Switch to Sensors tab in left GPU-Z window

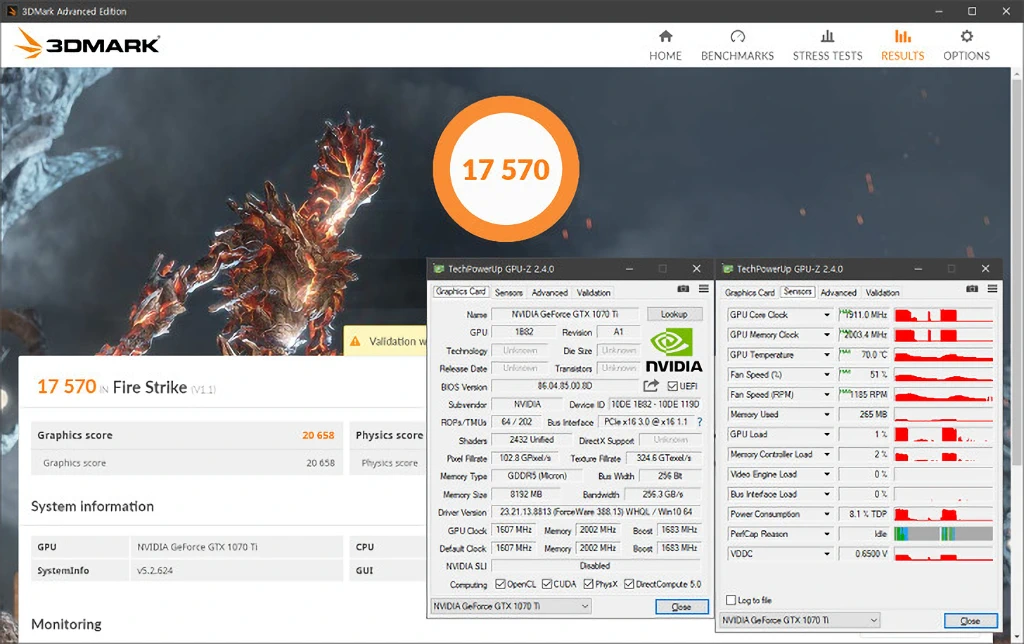point(508,293)
